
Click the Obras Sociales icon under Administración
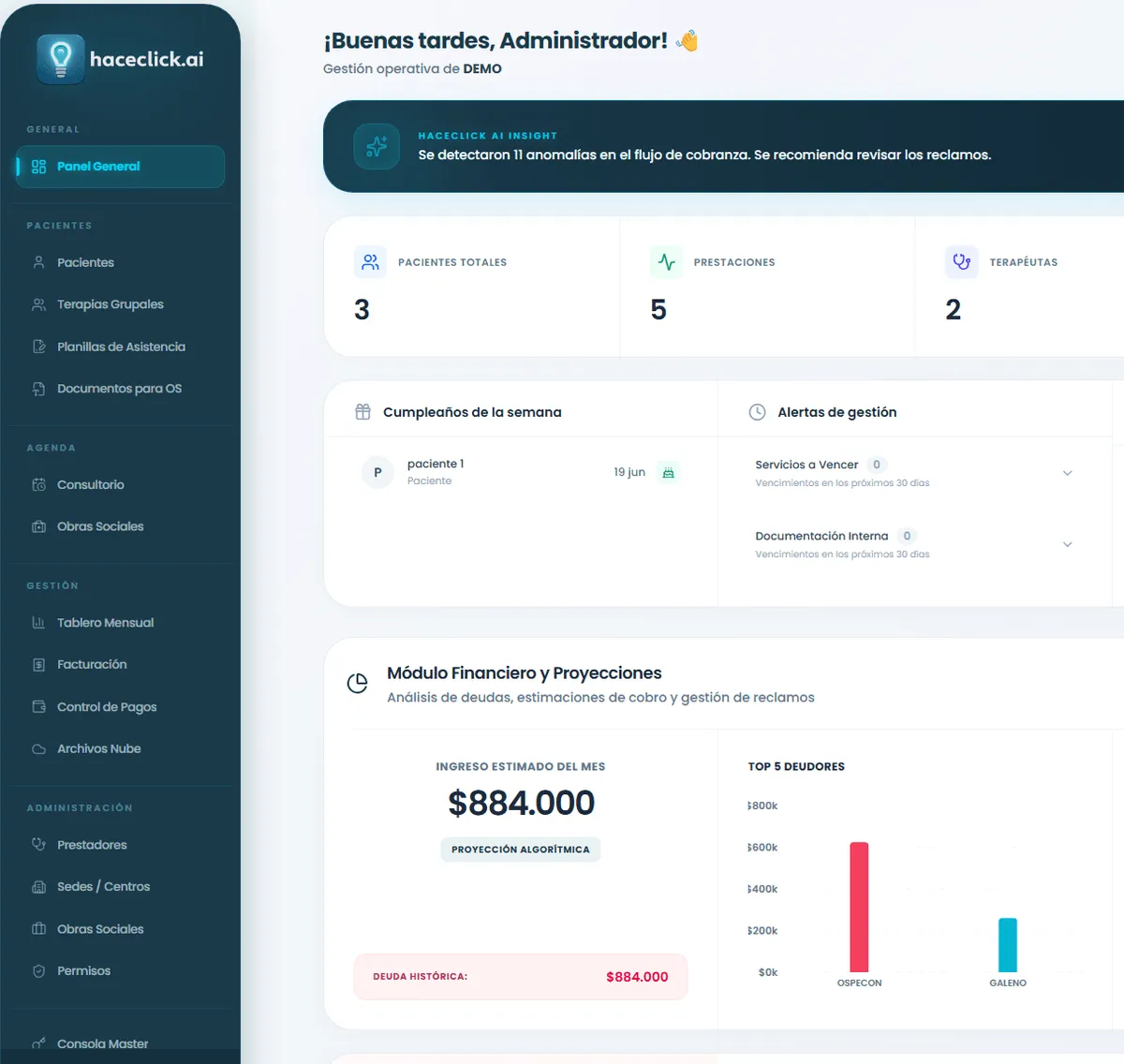pos(38,928)
